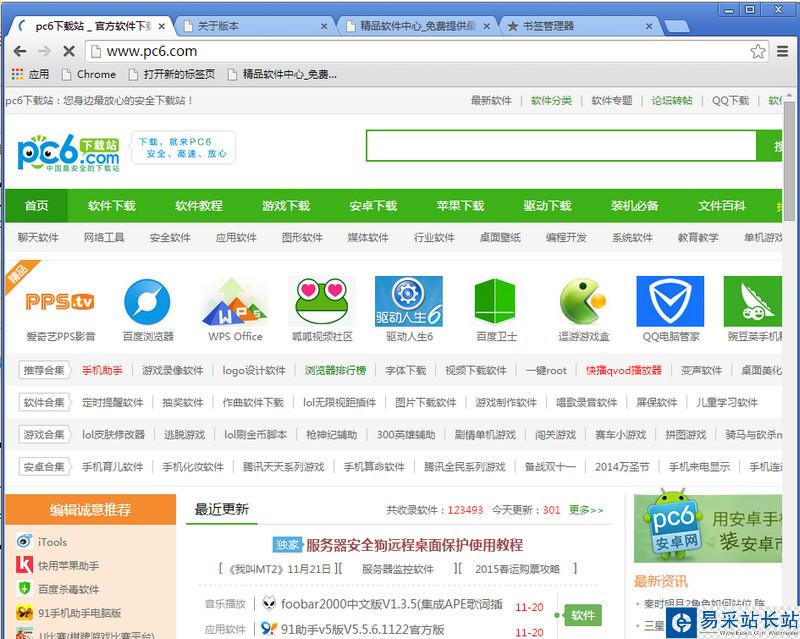
Task: Click the frog 呱呱视频社区 icon
Action: (322, 302)
